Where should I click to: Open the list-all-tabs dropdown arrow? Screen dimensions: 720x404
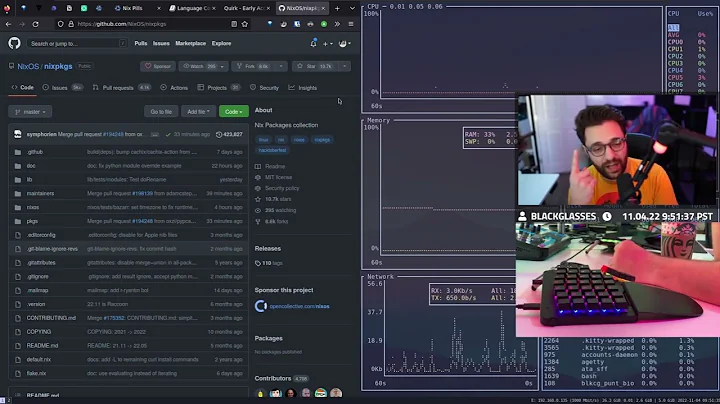[x=352, y=8]
